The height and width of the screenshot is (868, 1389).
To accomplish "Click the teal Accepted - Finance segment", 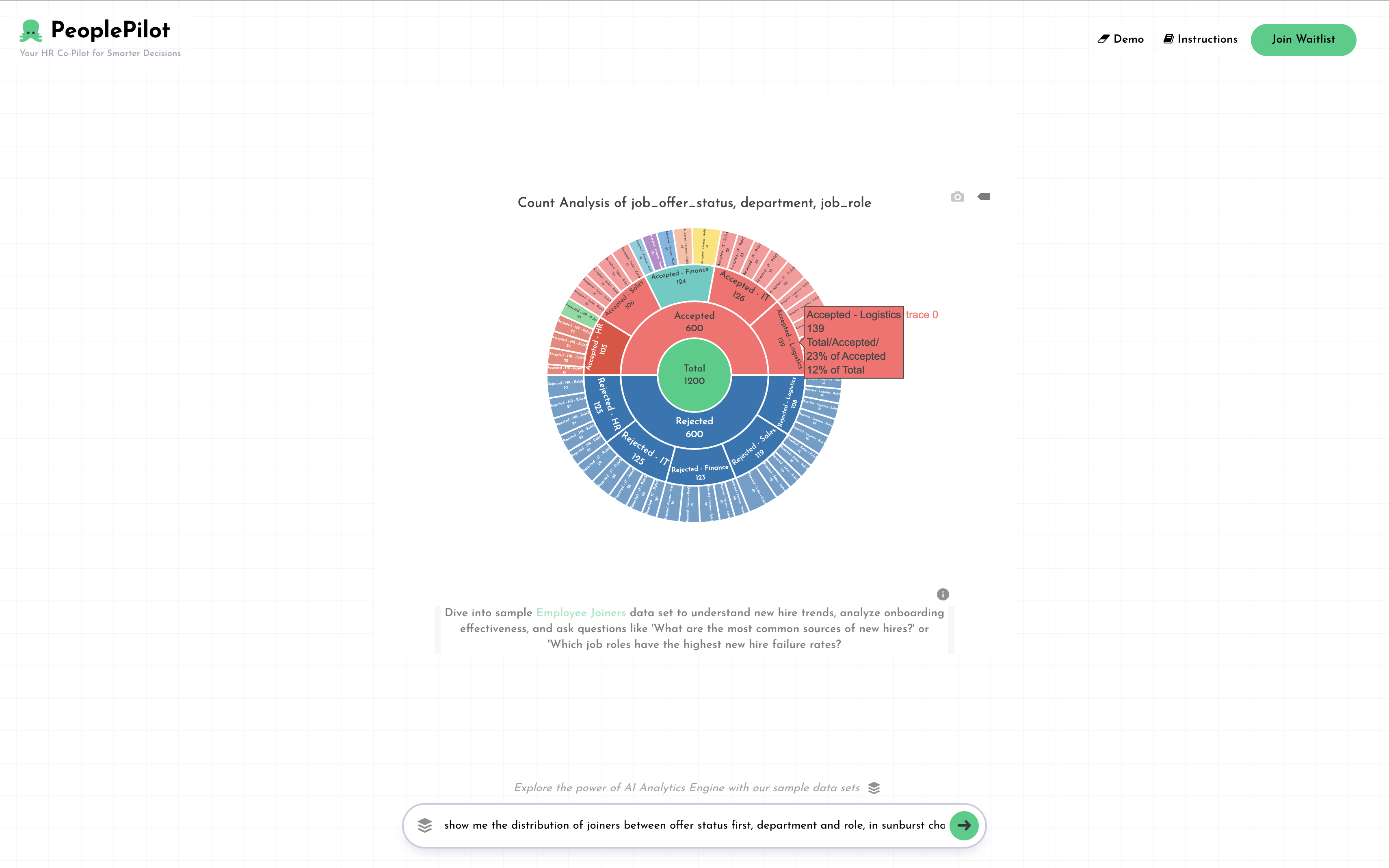I will click(681, 284).
